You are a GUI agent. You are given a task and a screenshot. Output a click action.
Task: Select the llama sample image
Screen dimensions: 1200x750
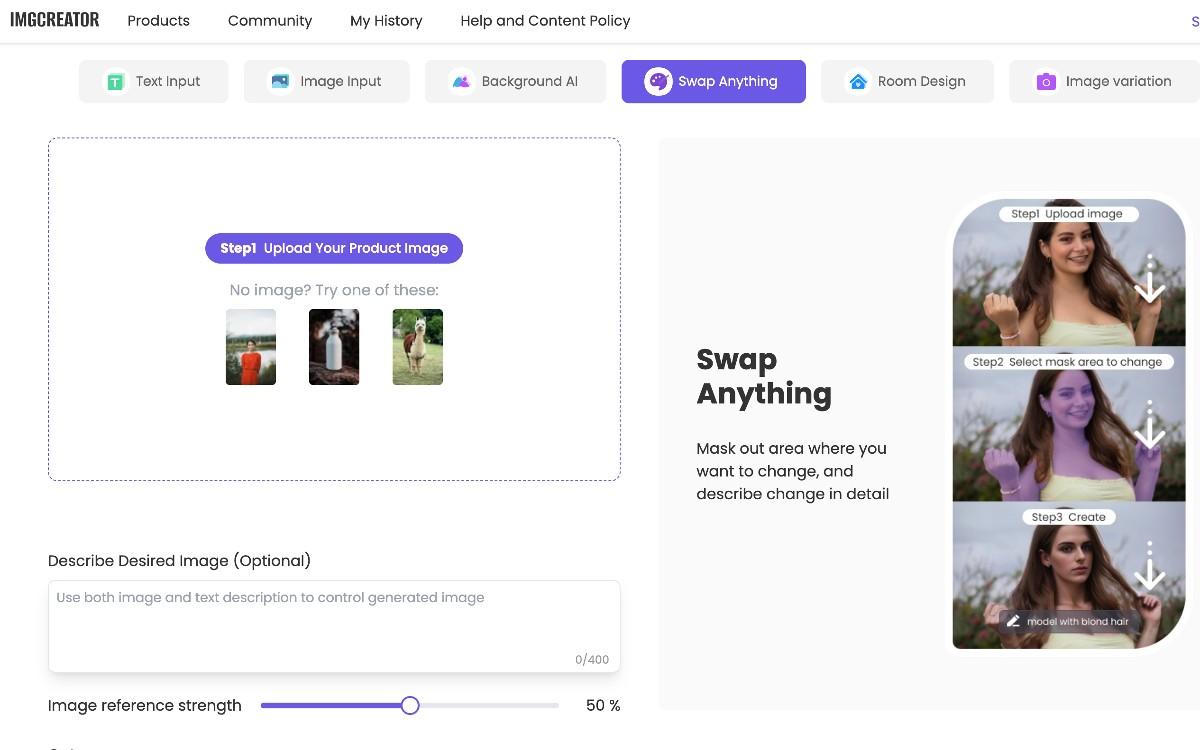[417, 346]
